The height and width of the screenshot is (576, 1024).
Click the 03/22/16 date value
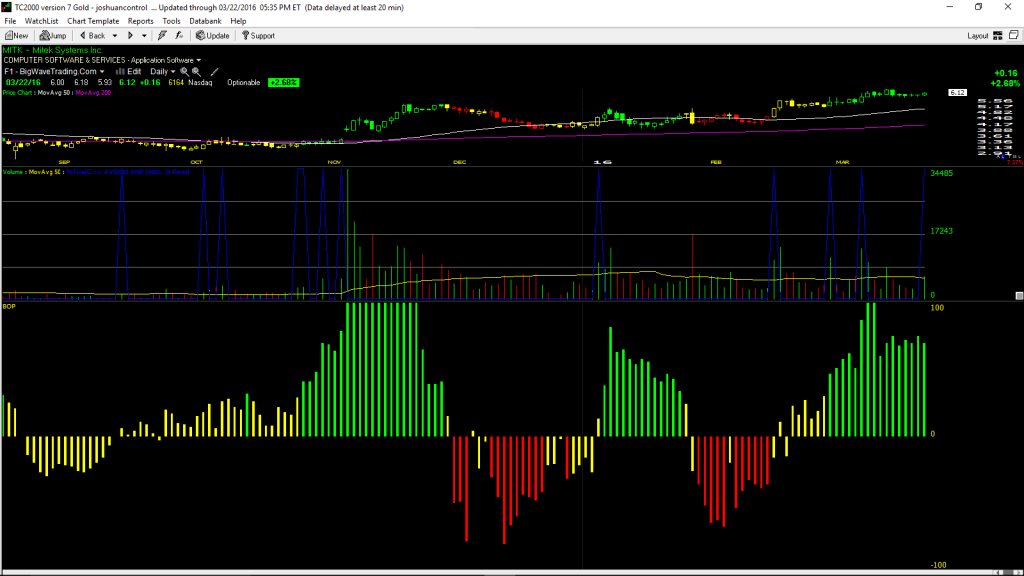tap(23, 83)
